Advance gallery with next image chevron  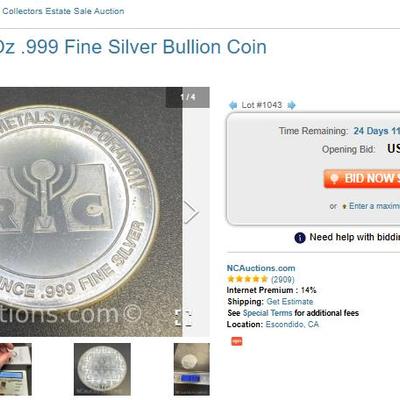(x=191, y=212)
